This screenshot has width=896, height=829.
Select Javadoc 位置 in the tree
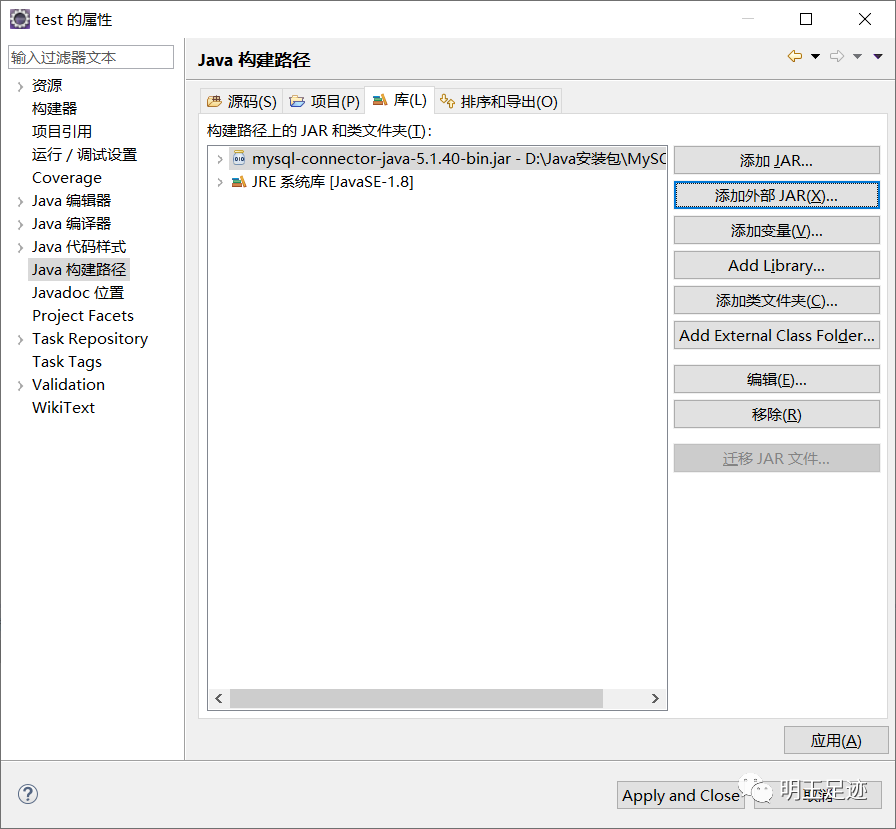tap(78, 293)
